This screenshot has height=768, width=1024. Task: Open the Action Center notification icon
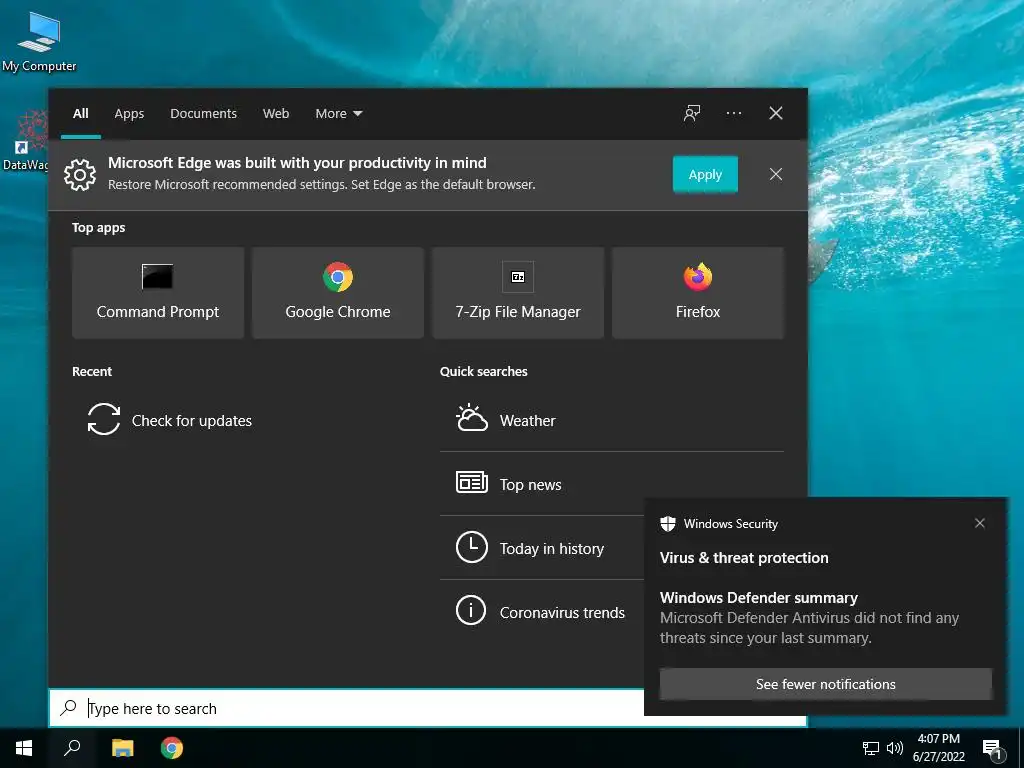point(992,749)
